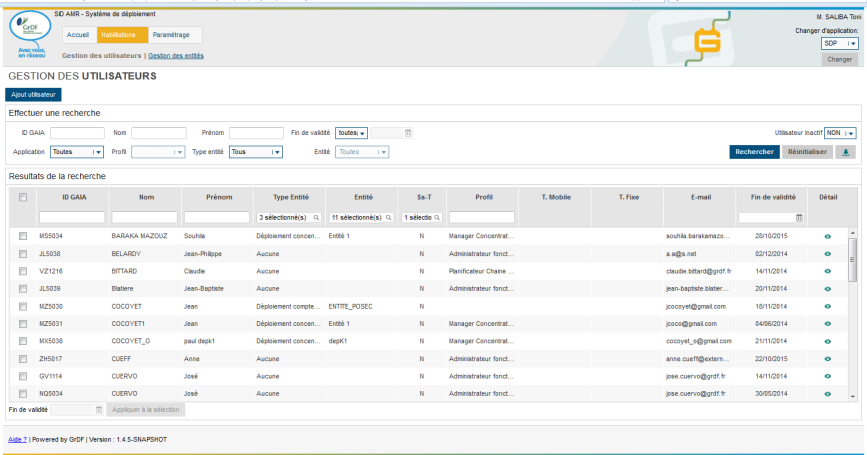View detail eye icon for COCOYET_O
The height and width of the screenshot is (455, 867).
click(828, 341)
